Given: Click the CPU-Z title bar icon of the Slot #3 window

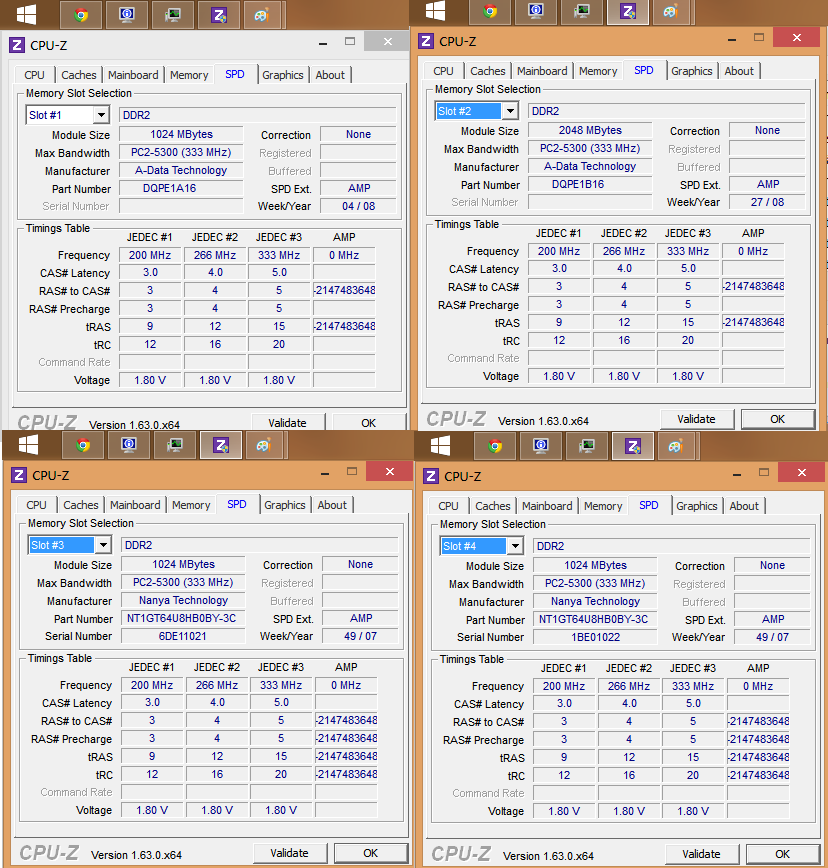Looking at the screenshot, I should (19, 475).
